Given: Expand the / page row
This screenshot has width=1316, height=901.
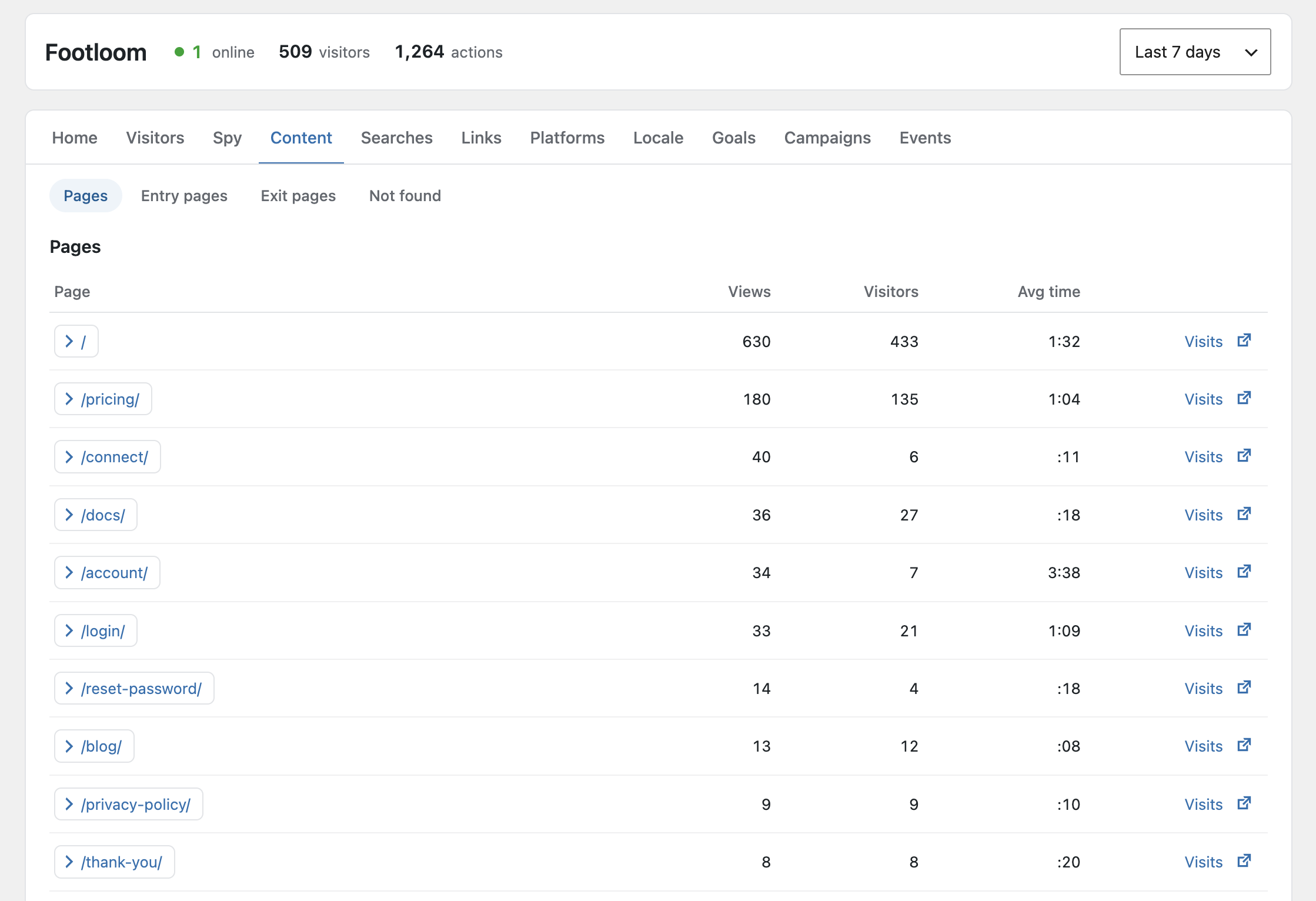Looking at the screenshot, I should click(76, 341).
